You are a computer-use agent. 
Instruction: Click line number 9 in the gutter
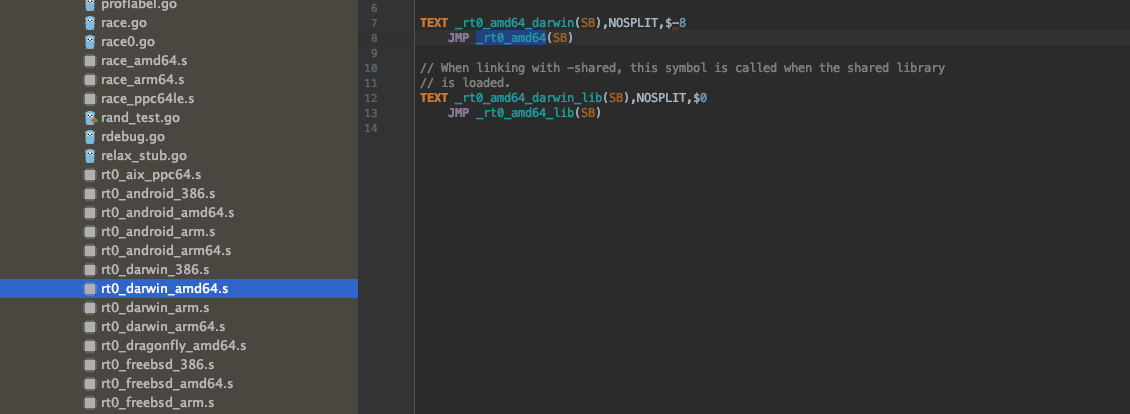coord(373,53)
